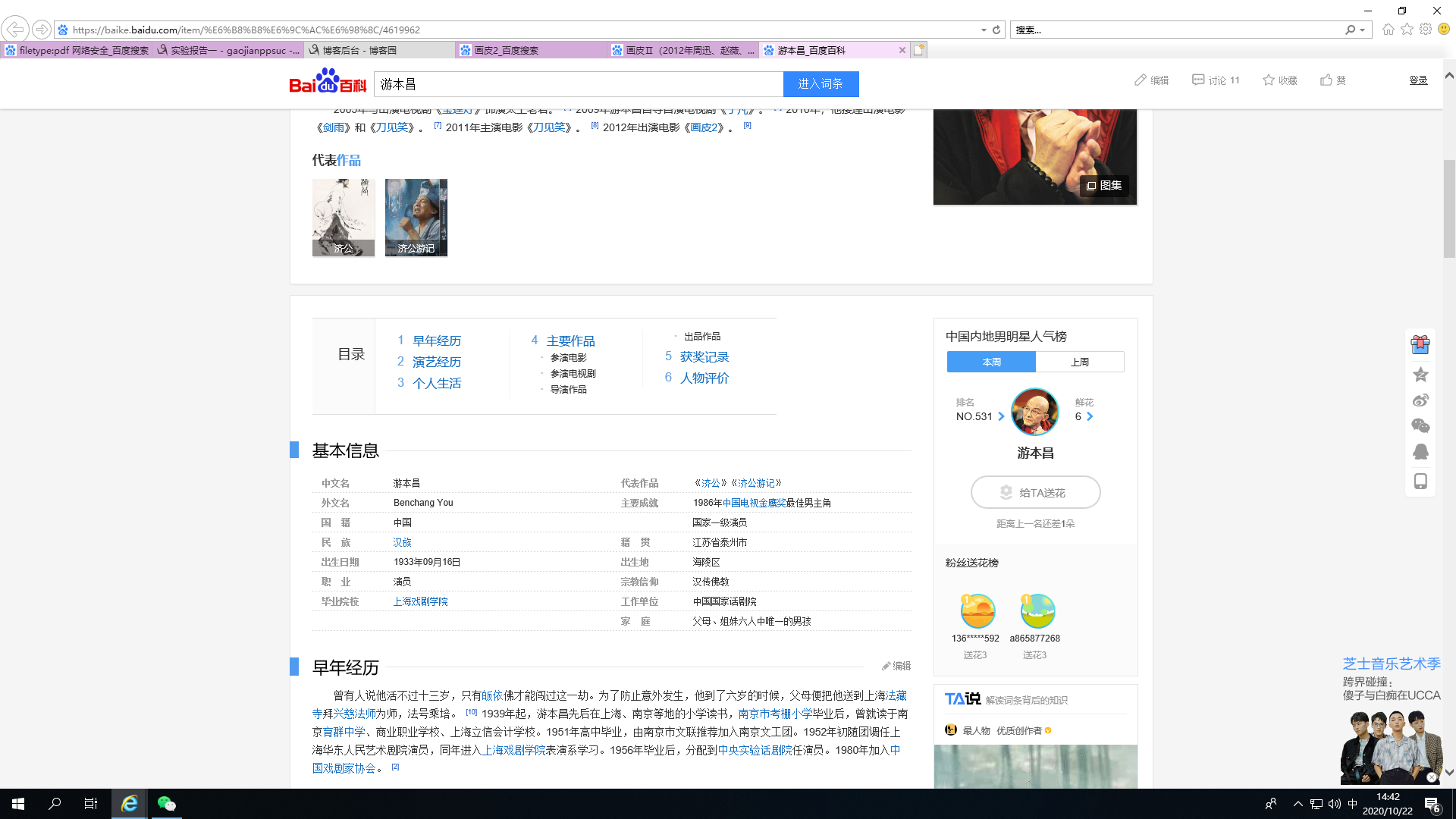Viewport: 1456px width, 819px height.
Task: Share via the WeChat icon in sidebar
Action: click(1420, 426)
